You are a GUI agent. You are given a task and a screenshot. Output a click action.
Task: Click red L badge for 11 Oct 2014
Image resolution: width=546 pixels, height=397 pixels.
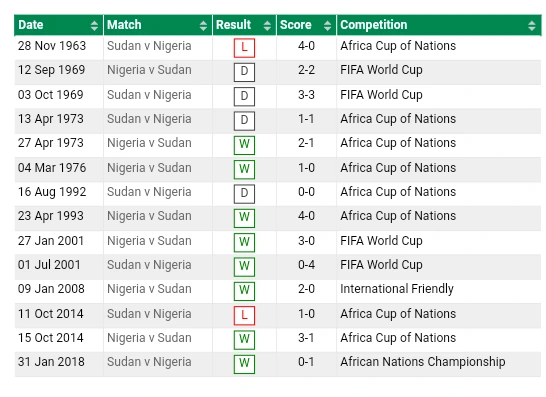point(244,316)
